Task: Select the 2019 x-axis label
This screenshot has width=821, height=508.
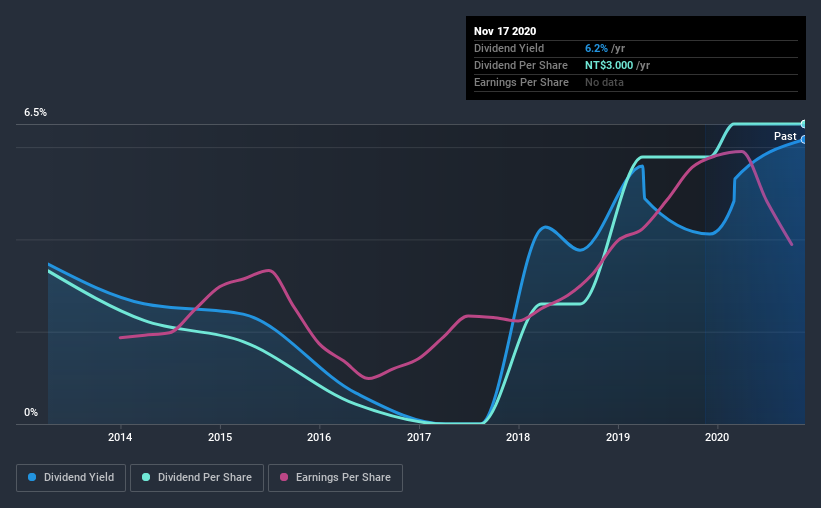Action: (618, 437)
